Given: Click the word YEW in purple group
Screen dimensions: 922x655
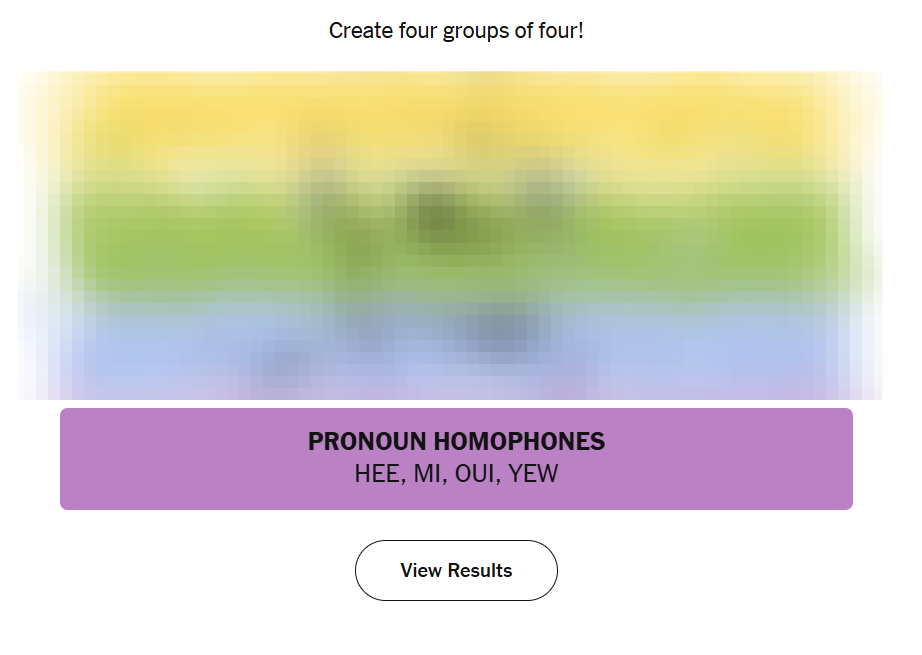Looking at the screenshot, I should tap(533, 474).
